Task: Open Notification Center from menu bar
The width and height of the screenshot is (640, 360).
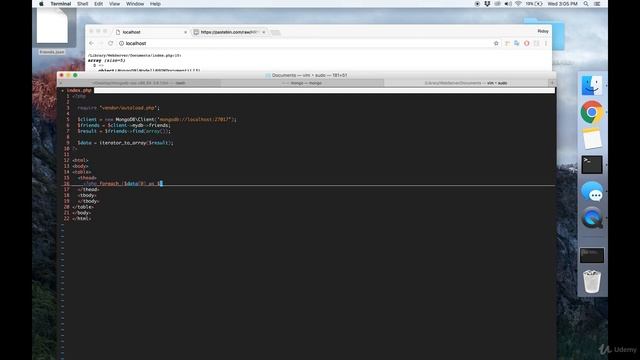Action: click(597, 4)
